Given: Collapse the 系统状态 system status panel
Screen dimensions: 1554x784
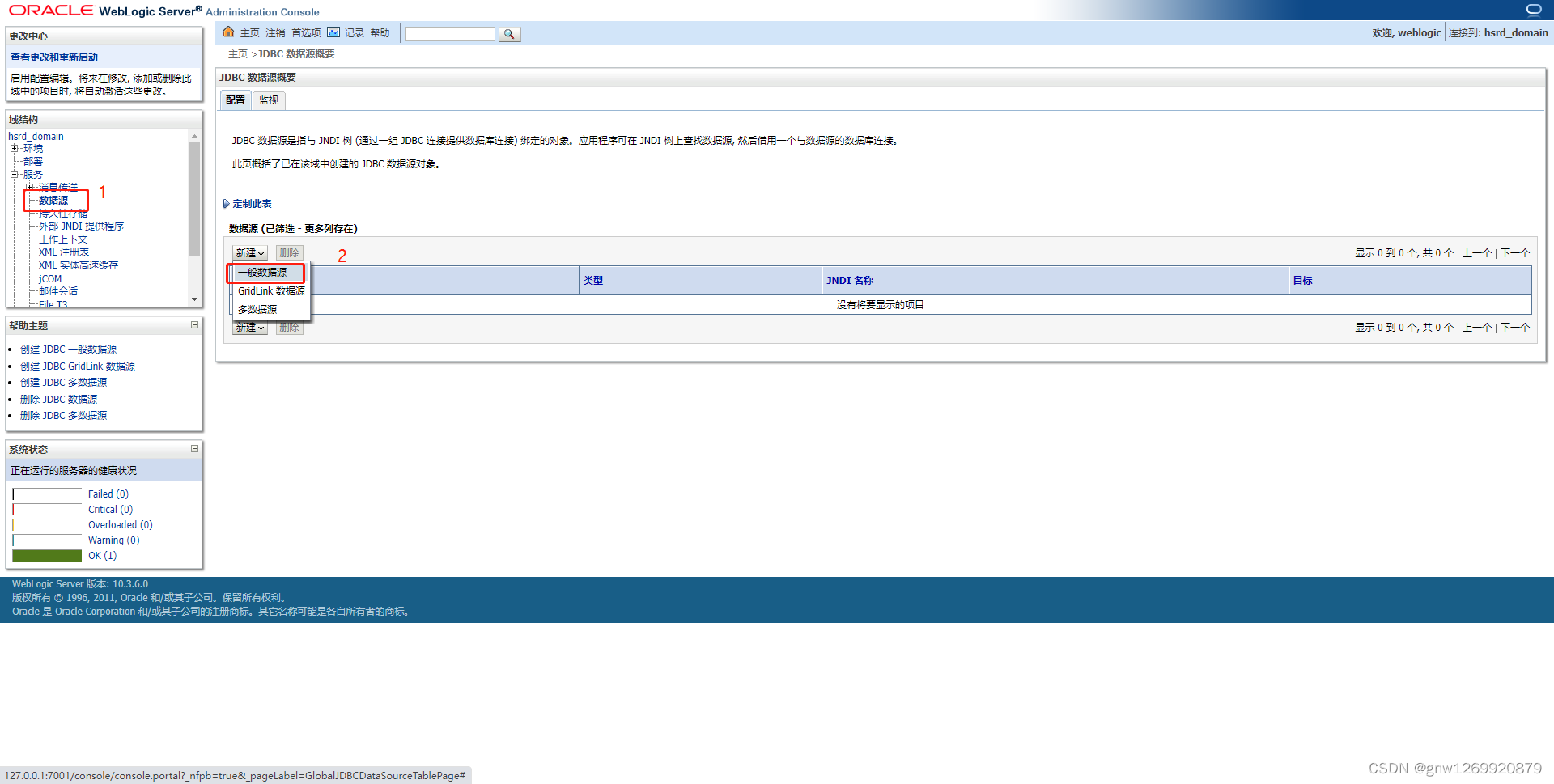Looking at the screenshot, I should coord(194,449).
